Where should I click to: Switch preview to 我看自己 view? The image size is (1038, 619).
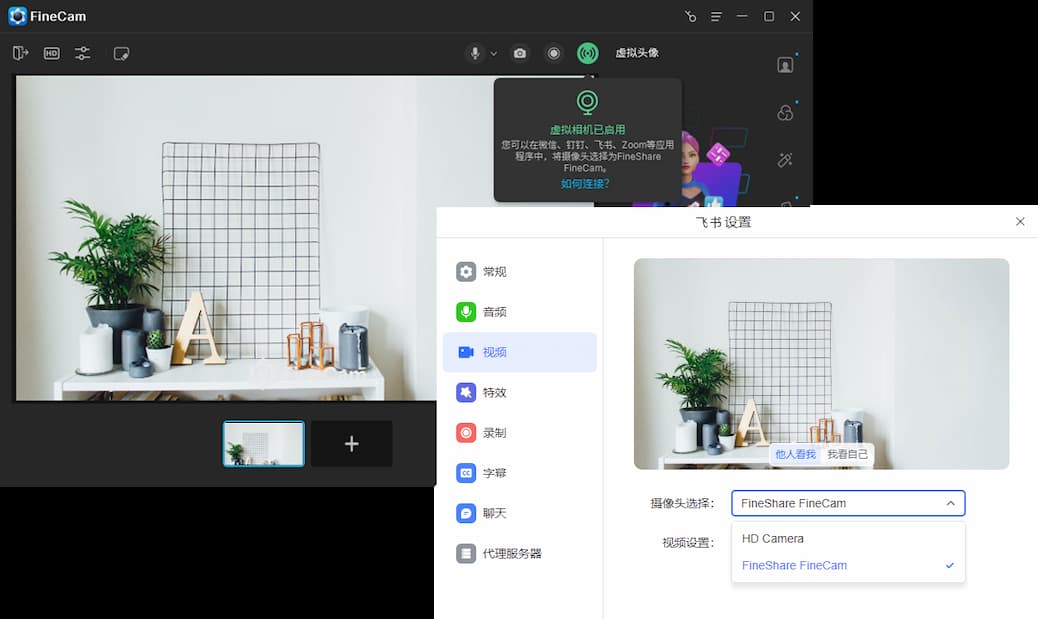coord(847,454)
